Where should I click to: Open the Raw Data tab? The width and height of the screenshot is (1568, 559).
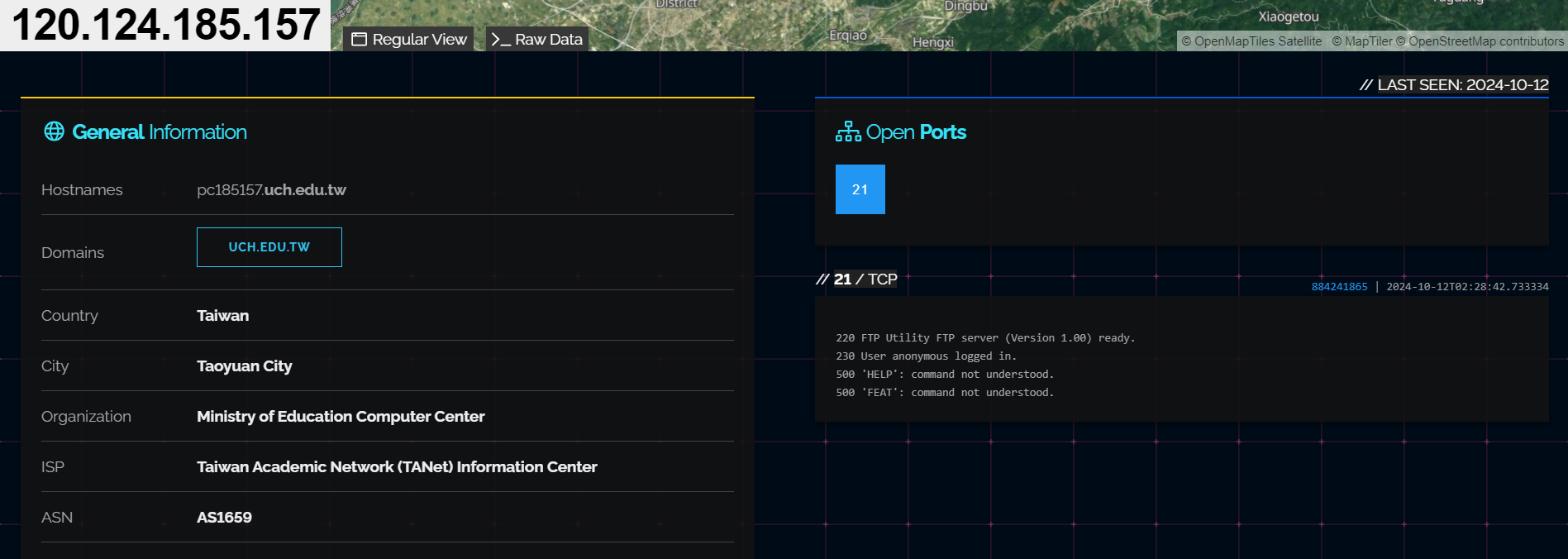click(x=536, y=39)
